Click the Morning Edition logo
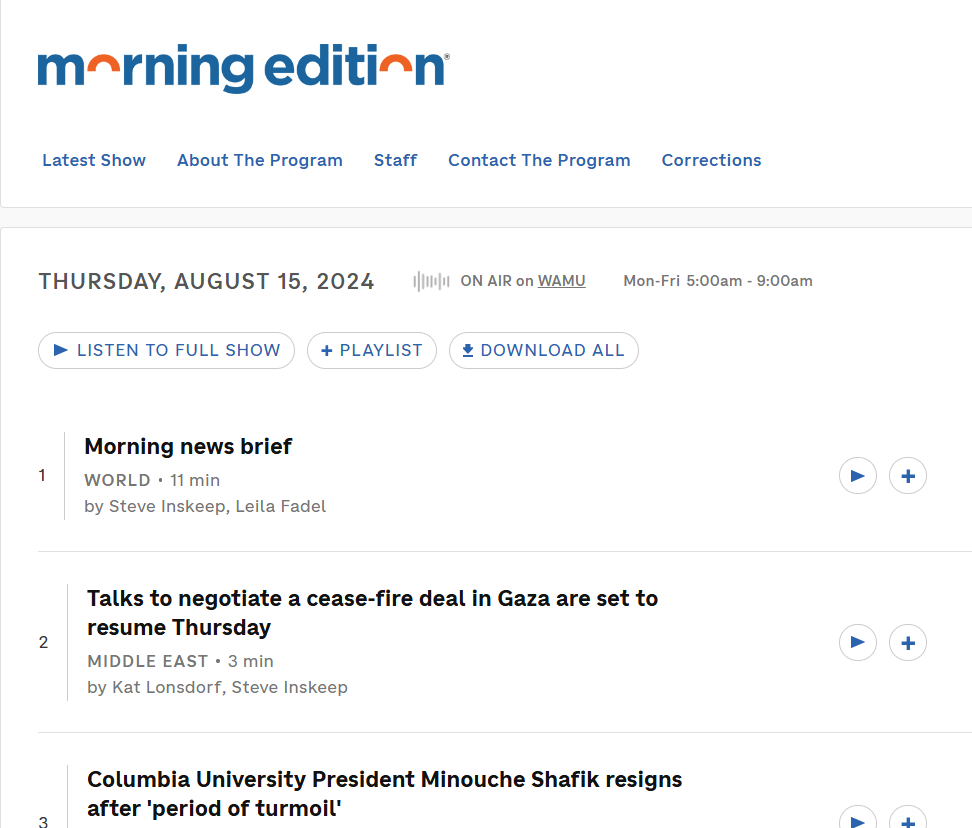Screen dimensions: 972x828 [x=244, y=68]
